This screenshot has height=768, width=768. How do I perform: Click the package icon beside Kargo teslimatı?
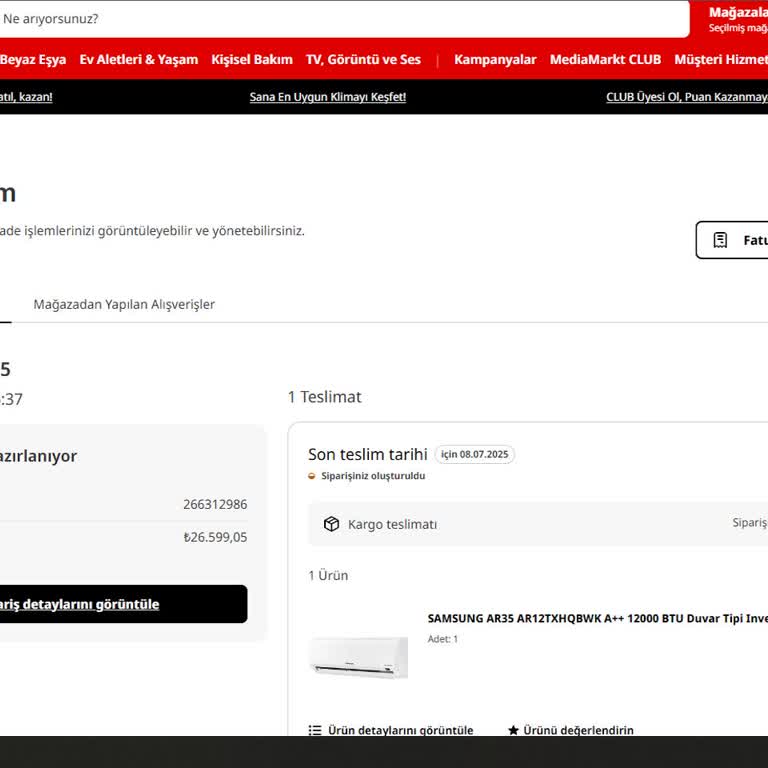(x=331, y=524)
